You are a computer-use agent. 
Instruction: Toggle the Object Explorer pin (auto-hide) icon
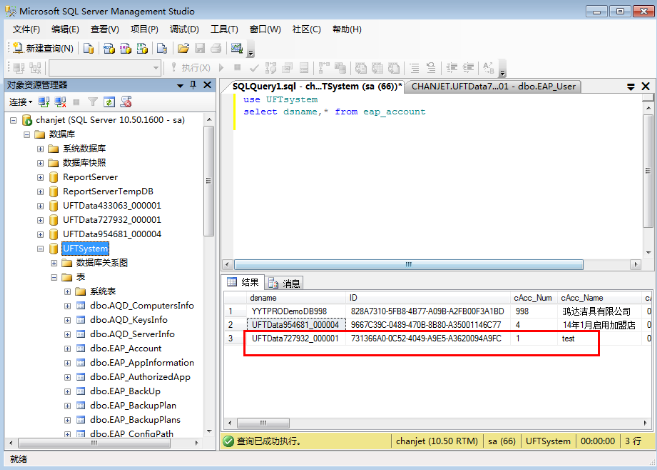[x=193, y=85]
